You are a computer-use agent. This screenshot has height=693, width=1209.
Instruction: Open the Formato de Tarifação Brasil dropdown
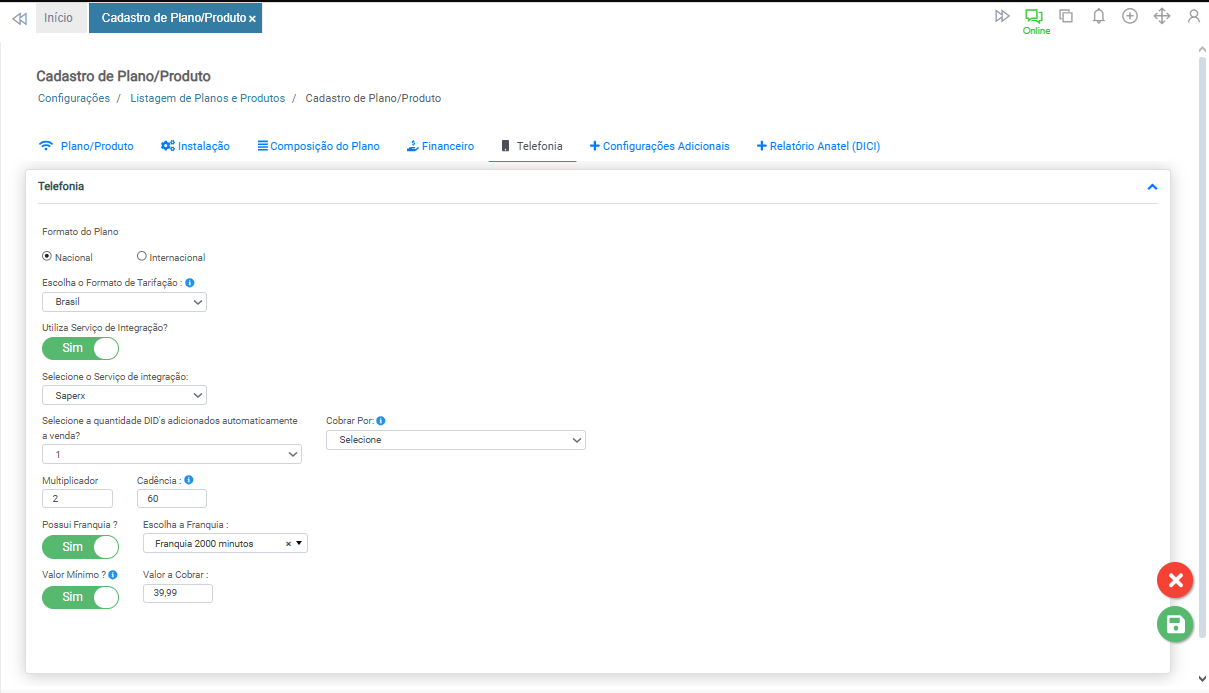(124, 302)
